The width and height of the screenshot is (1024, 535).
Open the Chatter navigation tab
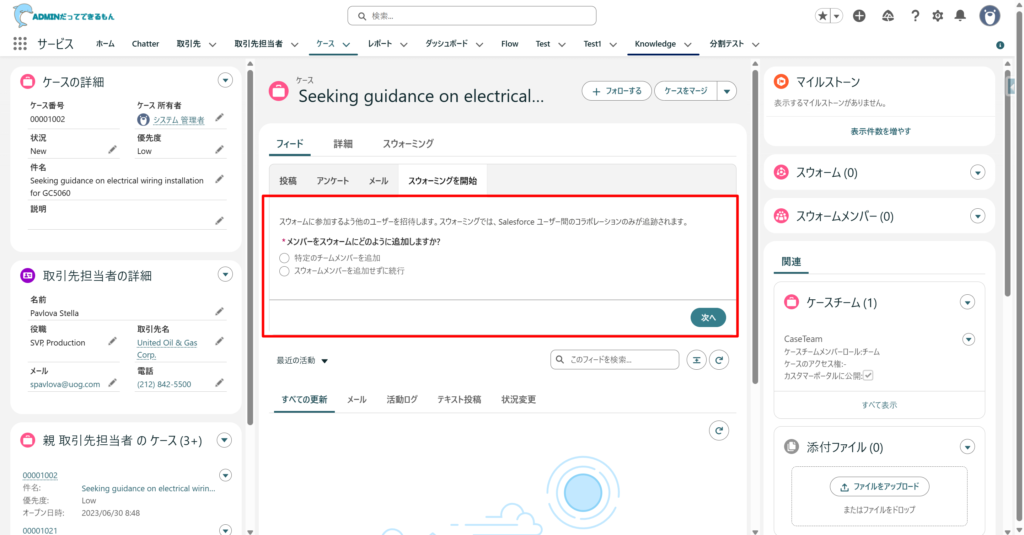tap(145, 44)
